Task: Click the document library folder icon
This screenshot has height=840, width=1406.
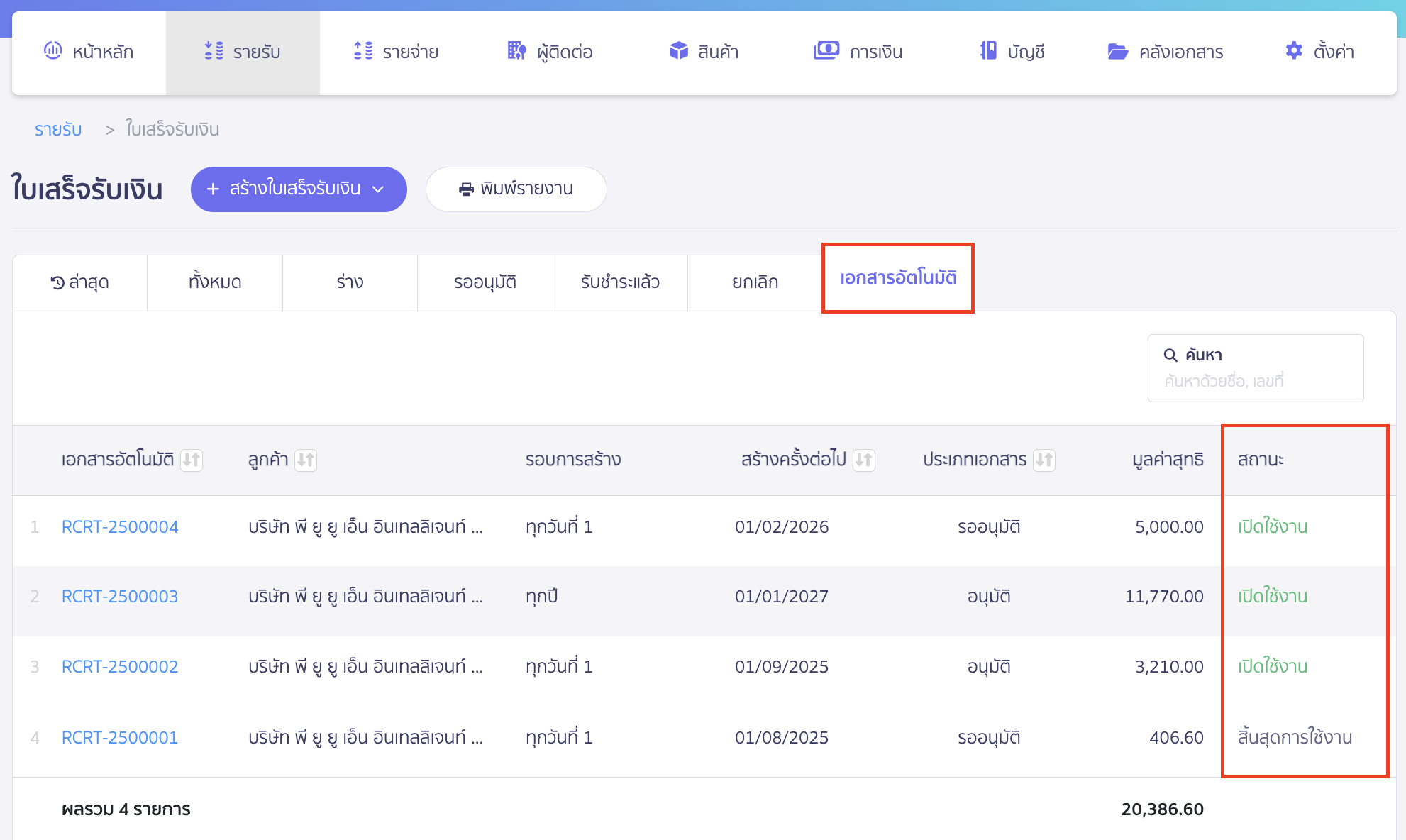Action: point(1118,52)
